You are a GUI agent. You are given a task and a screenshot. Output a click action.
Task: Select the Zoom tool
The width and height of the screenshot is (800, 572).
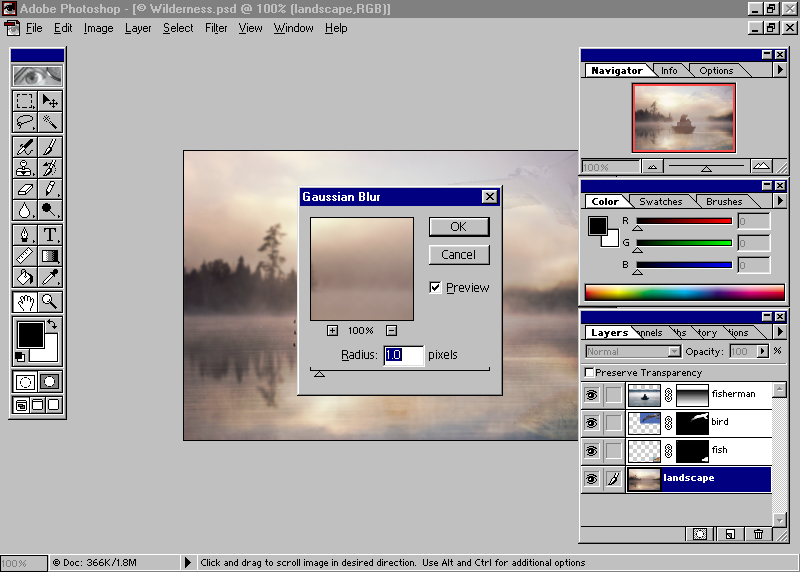(50, 302)
